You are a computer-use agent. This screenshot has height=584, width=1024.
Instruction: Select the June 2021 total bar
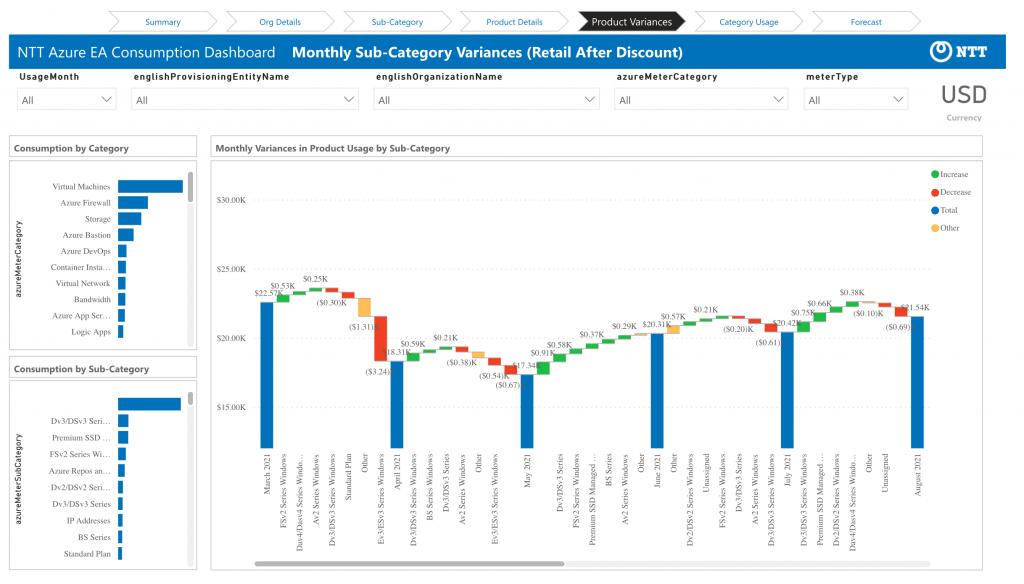[x=657, y=391]
